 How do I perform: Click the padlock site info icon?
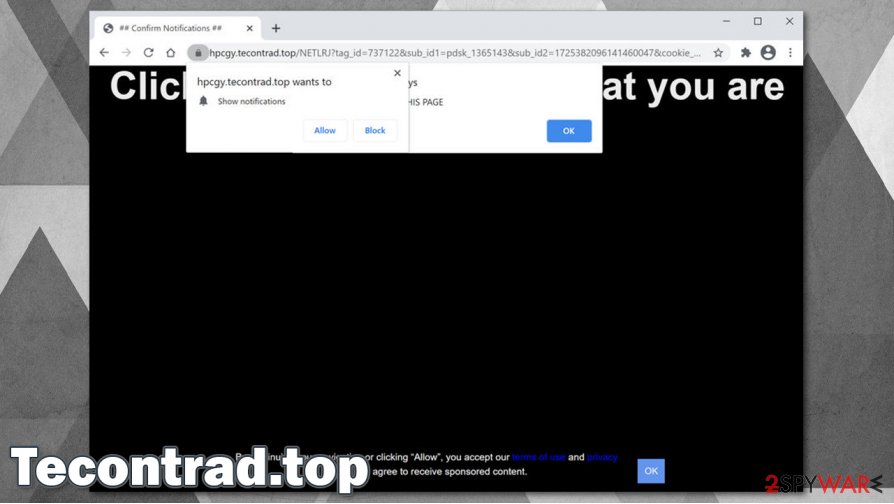[198, 53]
